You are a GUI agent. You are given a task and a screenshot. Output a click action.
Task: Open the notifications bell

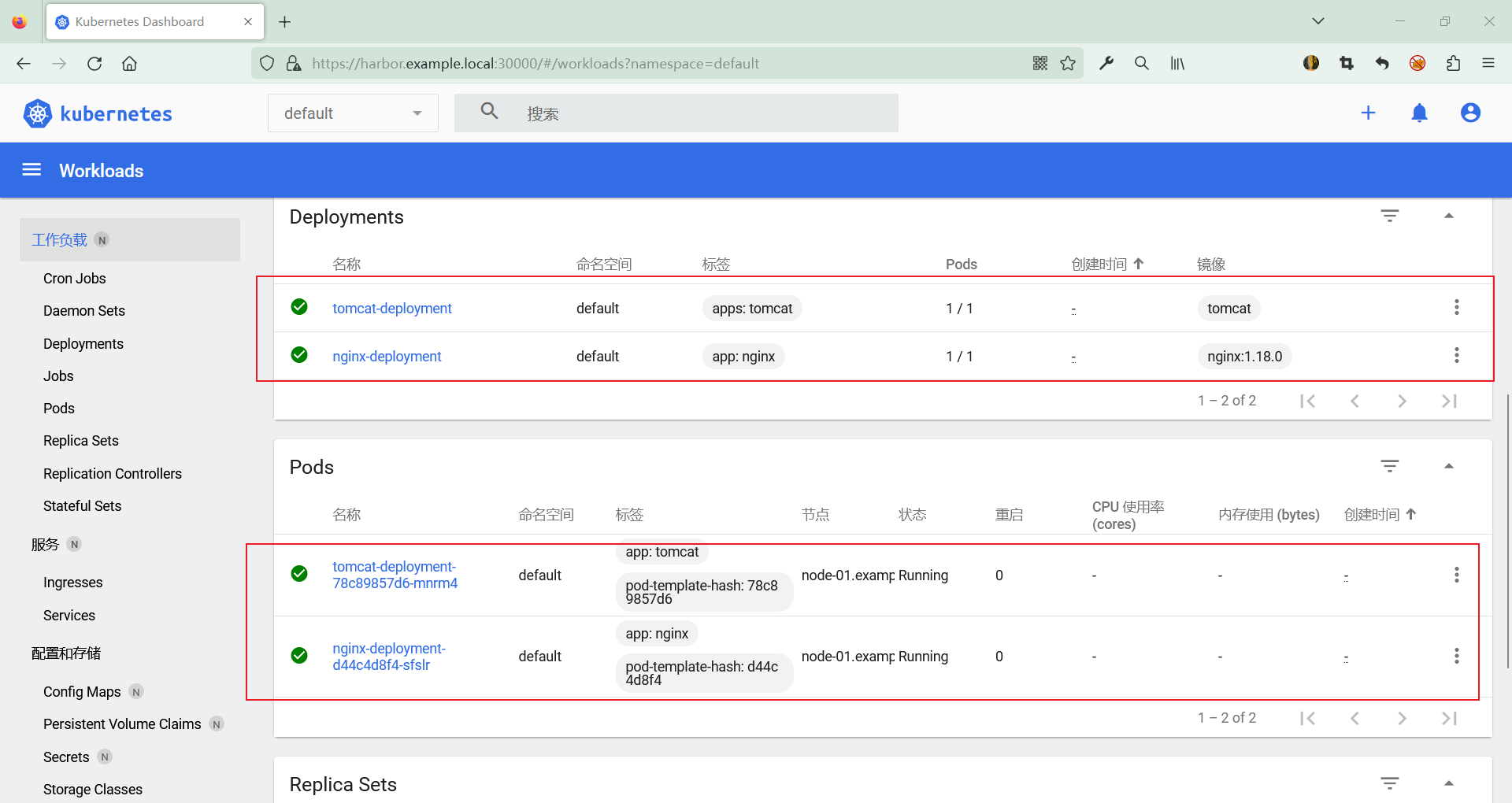click(x=1419, y=113)
